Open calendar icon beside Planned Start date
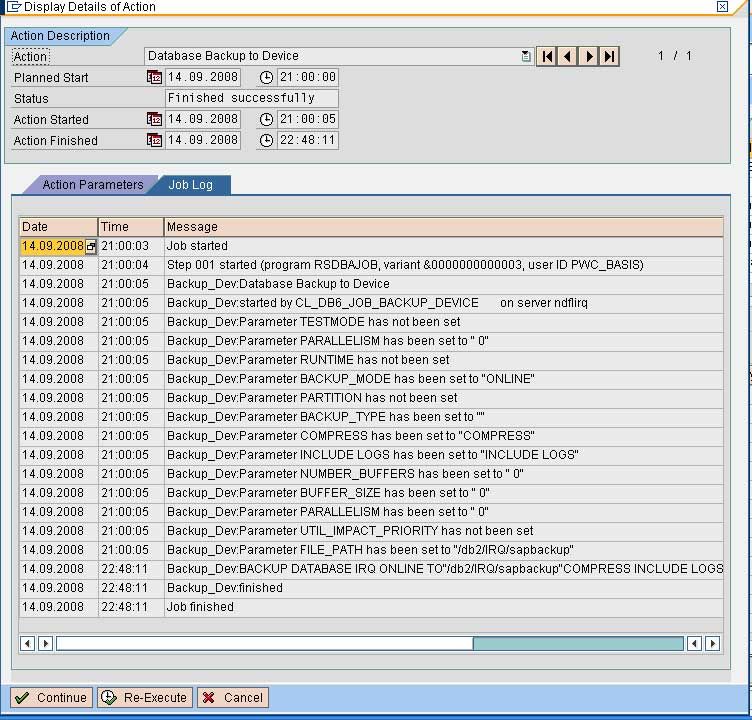Viewport: 752px width, 720px height. (154, 77)
